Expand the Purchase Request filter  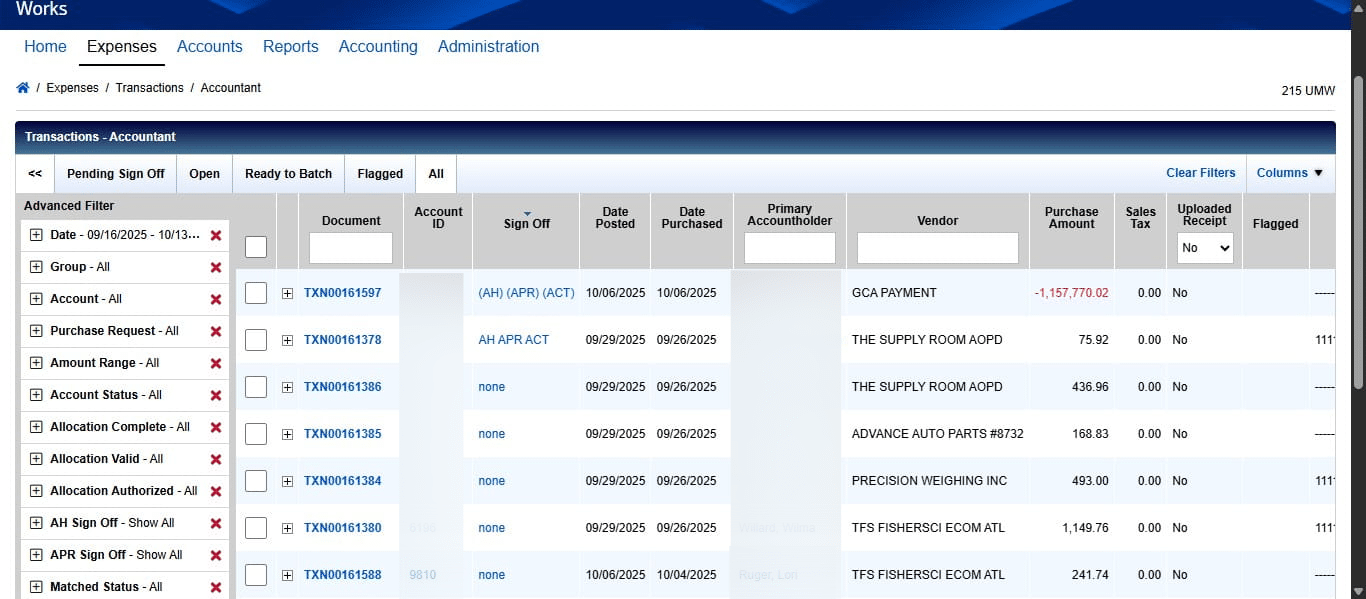[36, 331]
